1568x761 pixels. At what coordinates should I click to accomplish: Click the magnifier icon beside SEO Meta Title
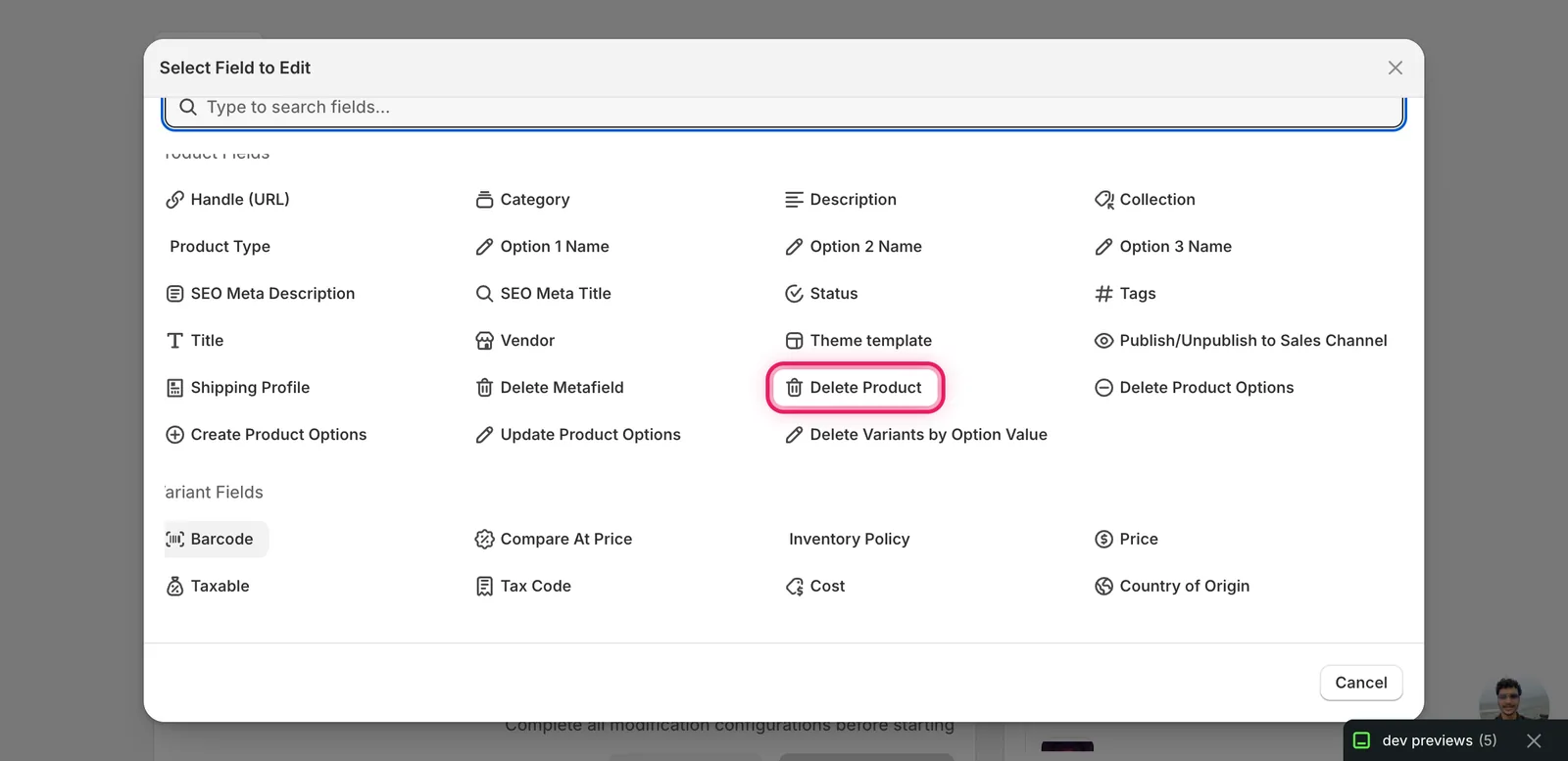tap(484, 294)
